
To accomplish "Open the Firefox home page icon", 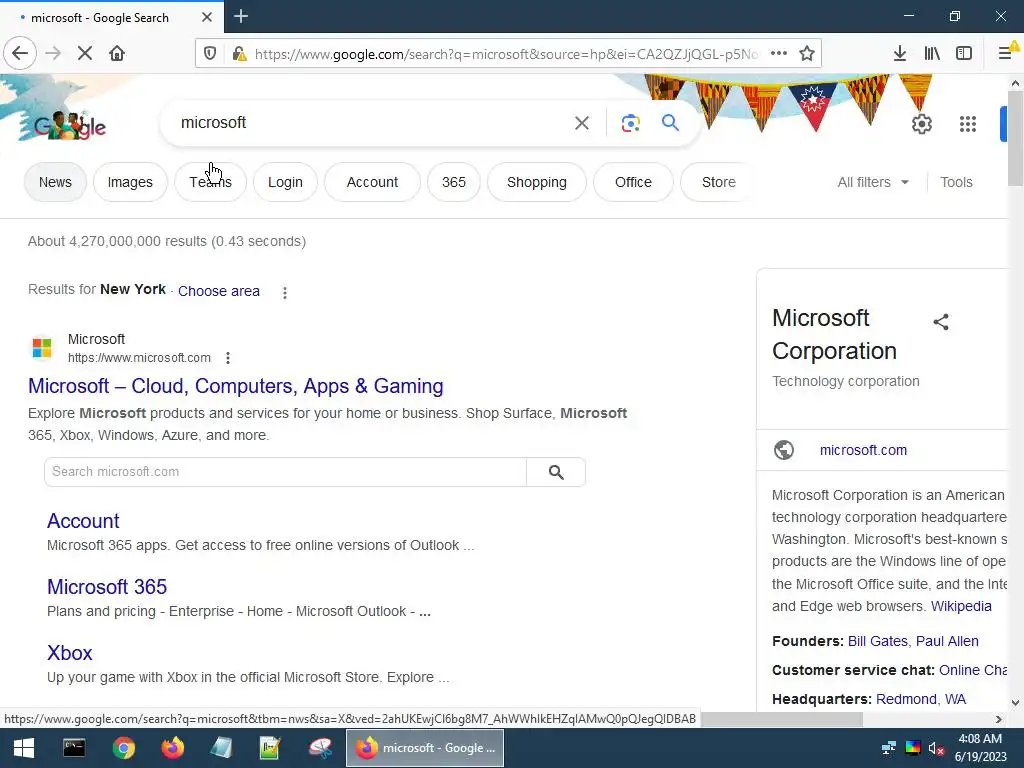I will pyautogui.click(x=117, y=53).
